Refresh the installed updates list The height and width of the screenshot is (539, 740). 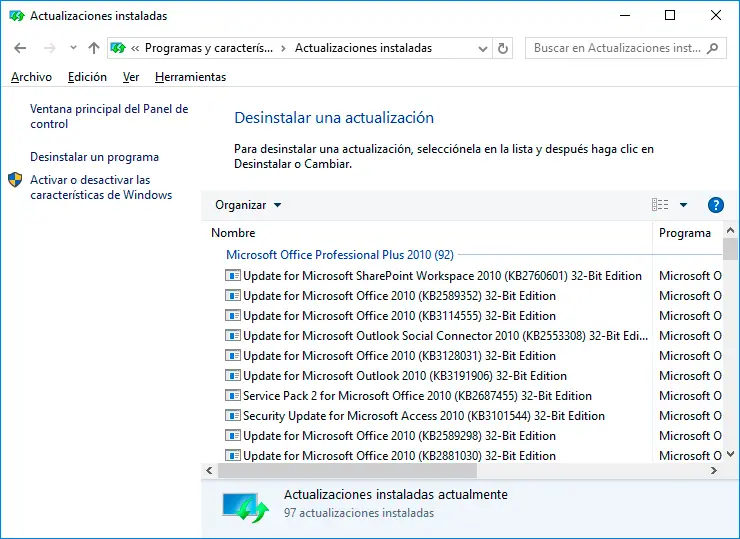click(x=503, y=48)
